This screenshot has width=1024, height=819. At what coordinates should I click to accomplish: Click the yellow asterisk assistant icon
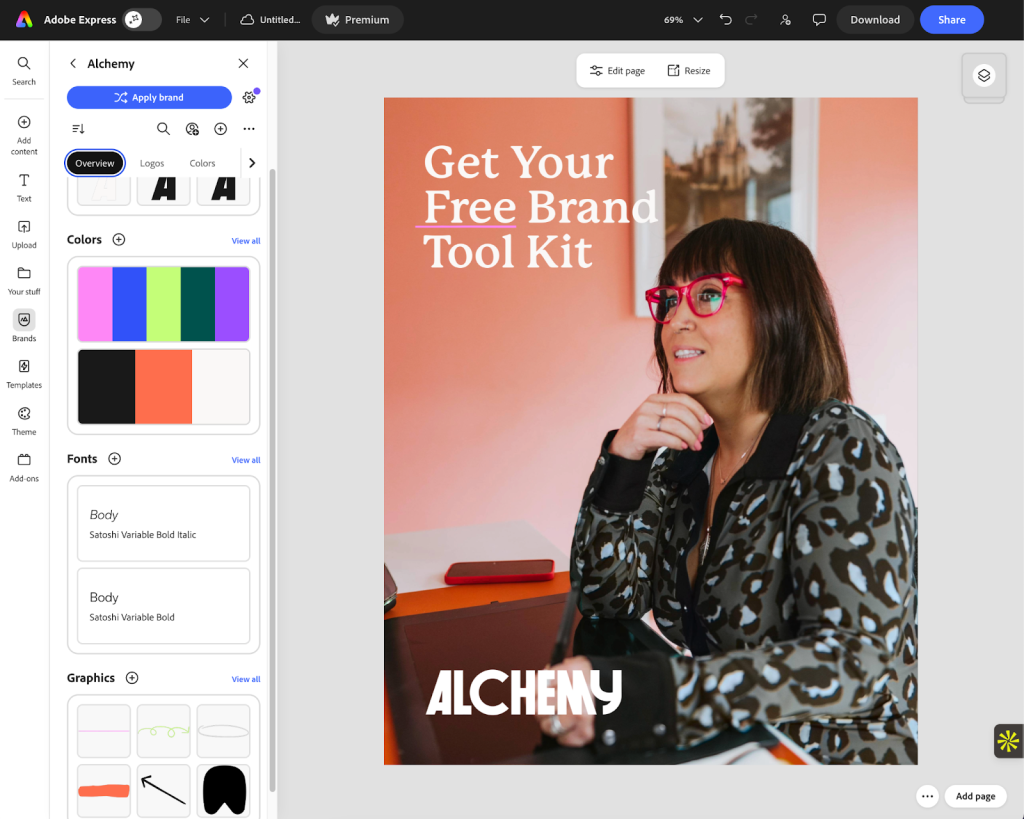[1008, 741]
